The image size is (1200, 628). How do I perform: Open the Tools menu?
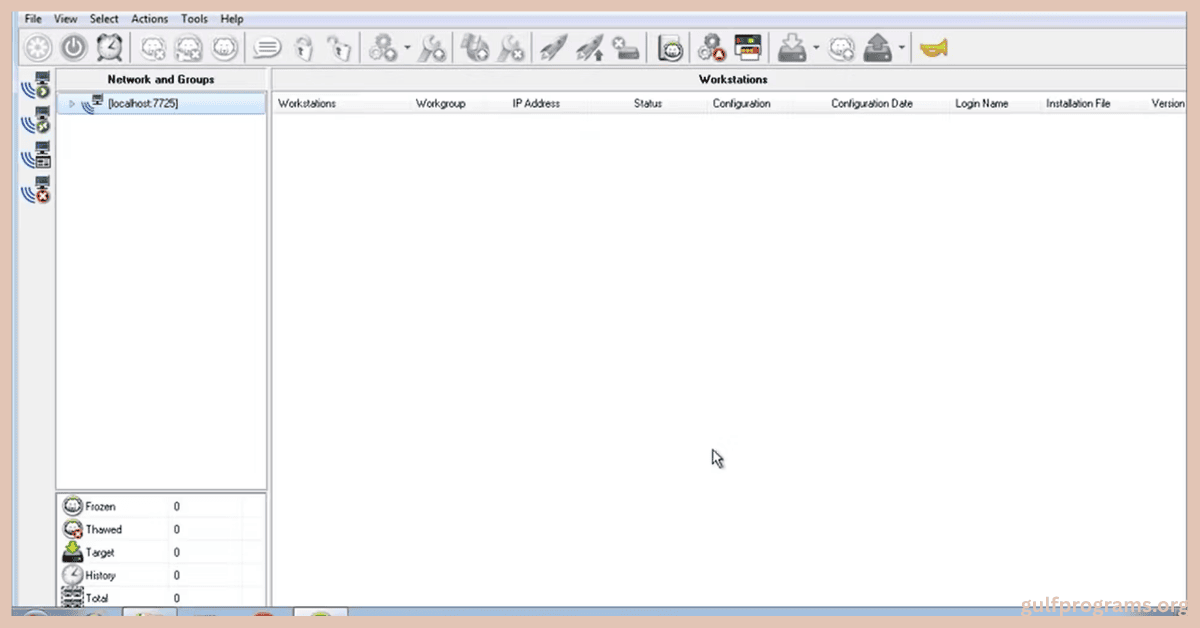(194, 19)
